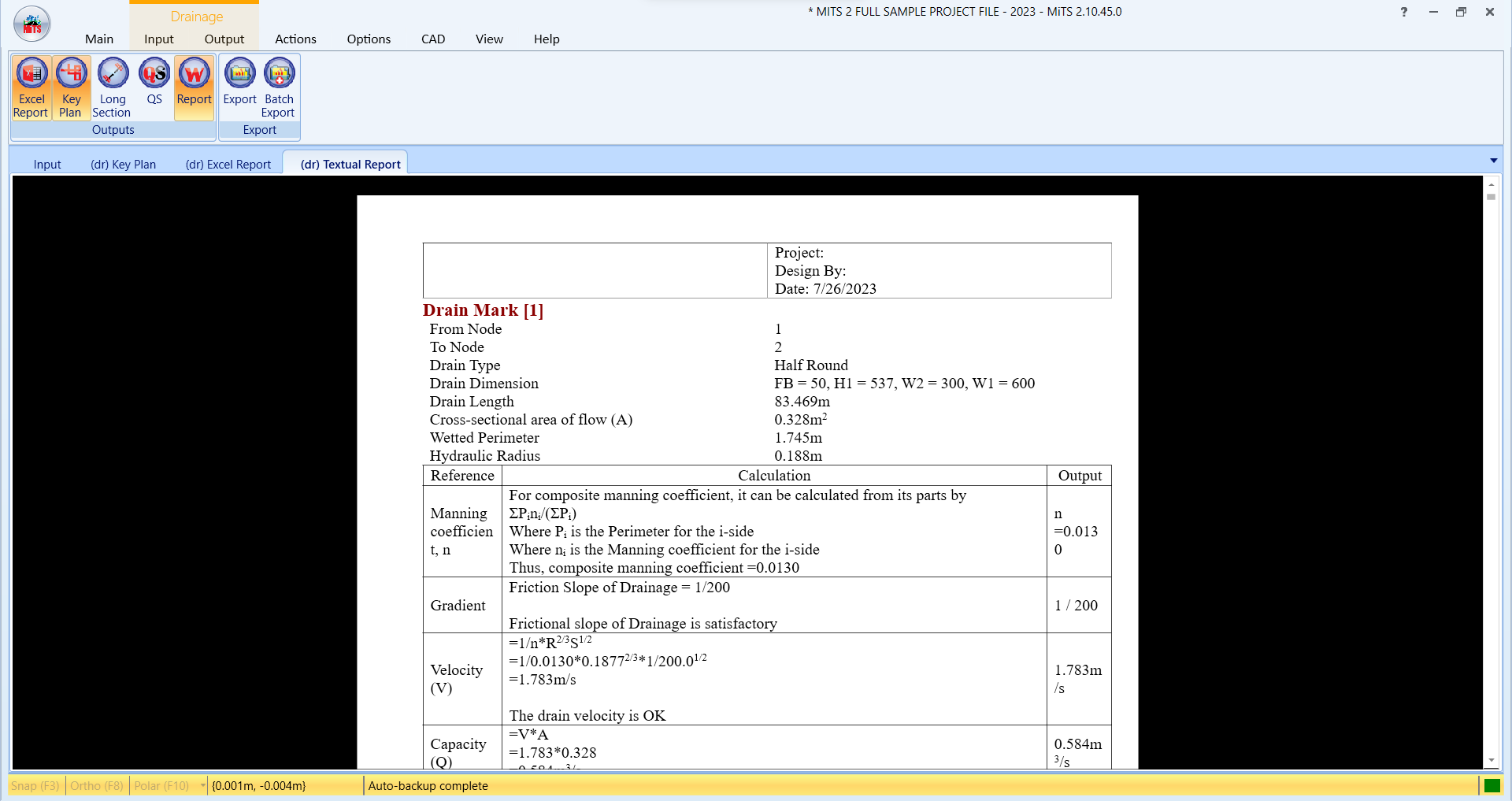Open the Long Section output
Screen dimensions: 1512x801
point(113,87)
